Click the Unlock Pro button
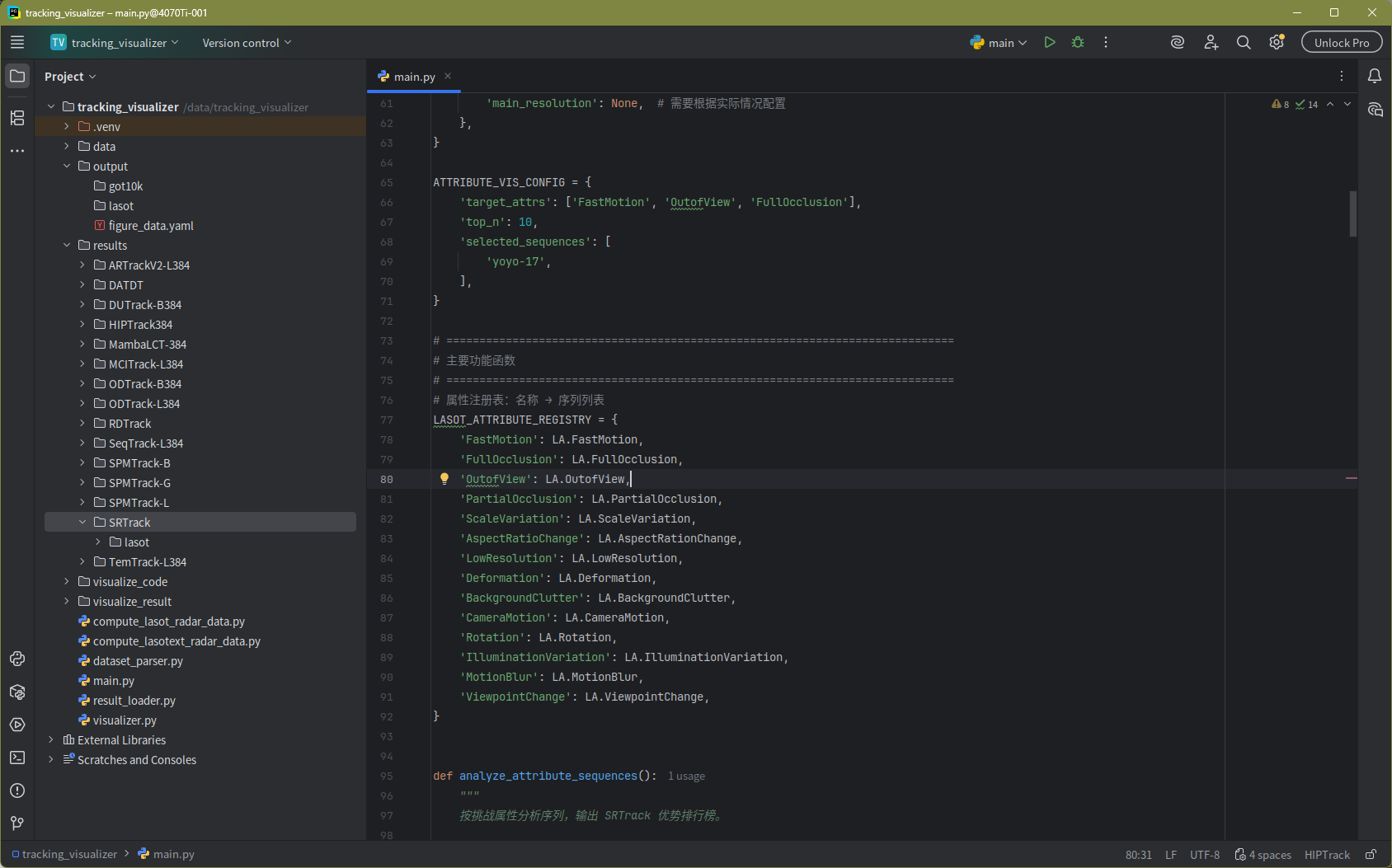This screenshot has height=868, width=1392. (1342, 43)
